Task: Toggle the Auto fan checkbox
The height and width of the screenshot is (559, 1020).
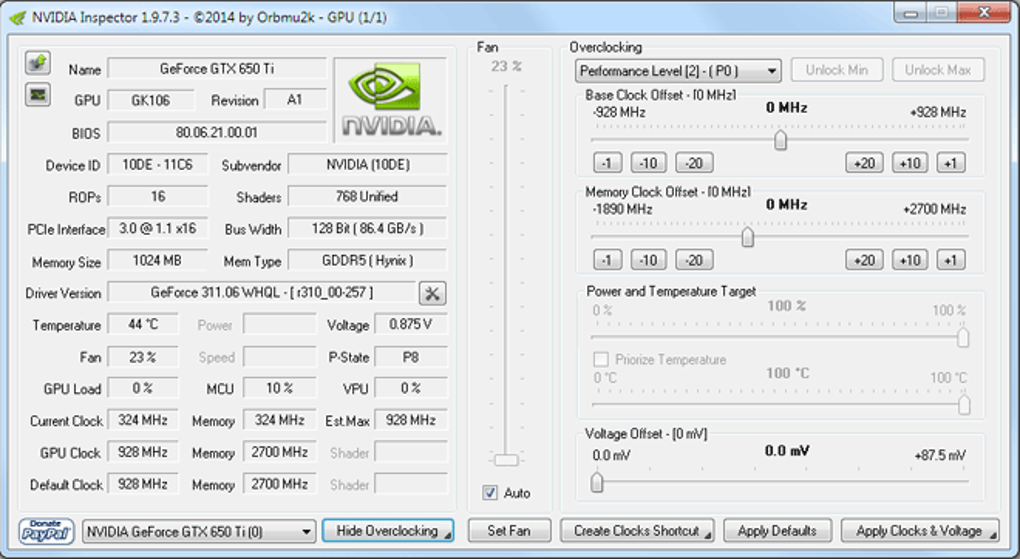Action: [x=490, y=493]
